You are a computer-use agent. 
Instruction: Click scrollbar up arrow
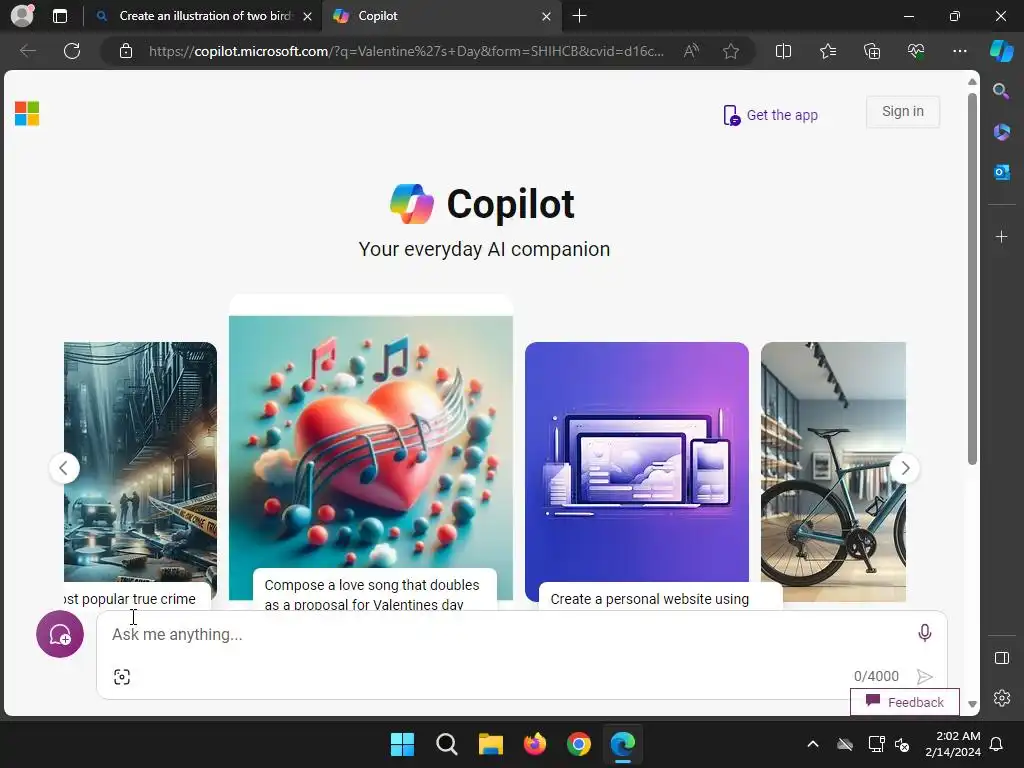click(x=972, y=82)
